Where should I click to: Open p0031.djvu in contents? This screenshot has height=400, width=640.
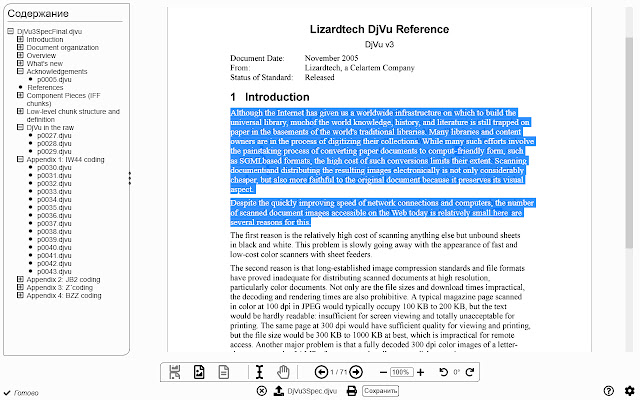pyautogui.click(x=54, y=176)
